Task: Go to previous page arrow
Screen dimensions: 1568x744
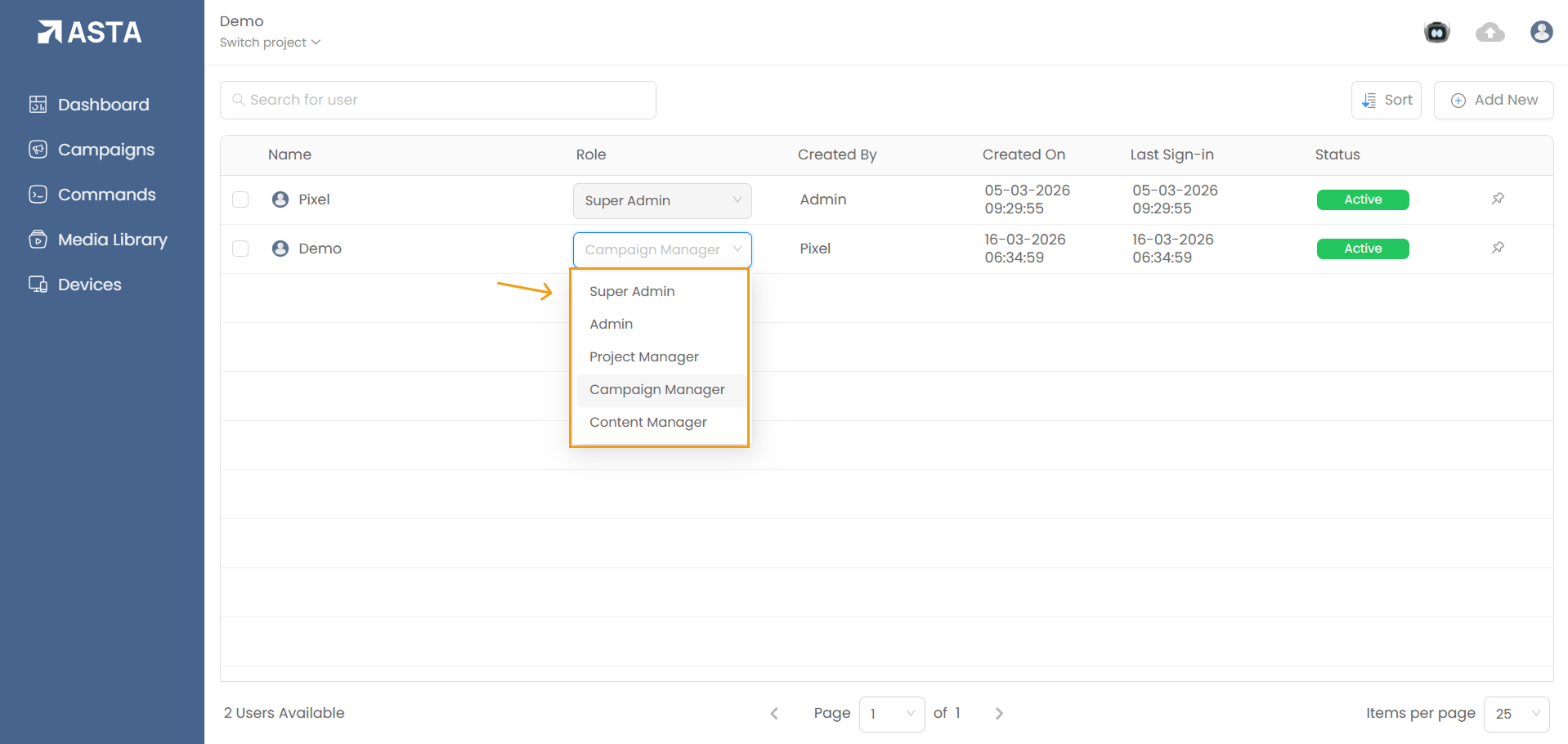Action: coord(774,714)
